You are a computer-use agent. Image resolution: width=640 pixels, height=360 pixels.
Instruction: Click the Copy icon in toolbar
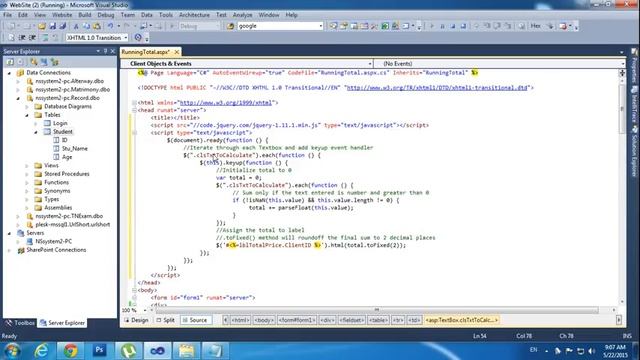pyautogui.click(x=86, y=26)
